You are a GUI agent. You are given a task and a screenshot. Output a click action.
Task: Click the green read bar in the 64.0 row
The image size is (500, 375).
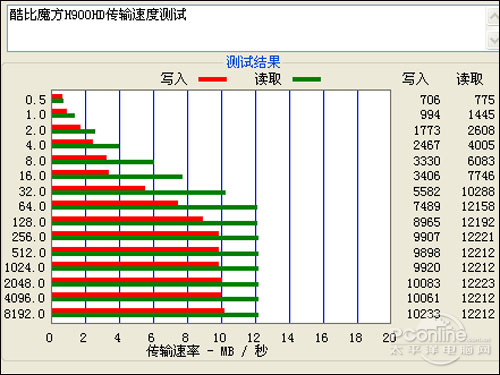[154, 208]
